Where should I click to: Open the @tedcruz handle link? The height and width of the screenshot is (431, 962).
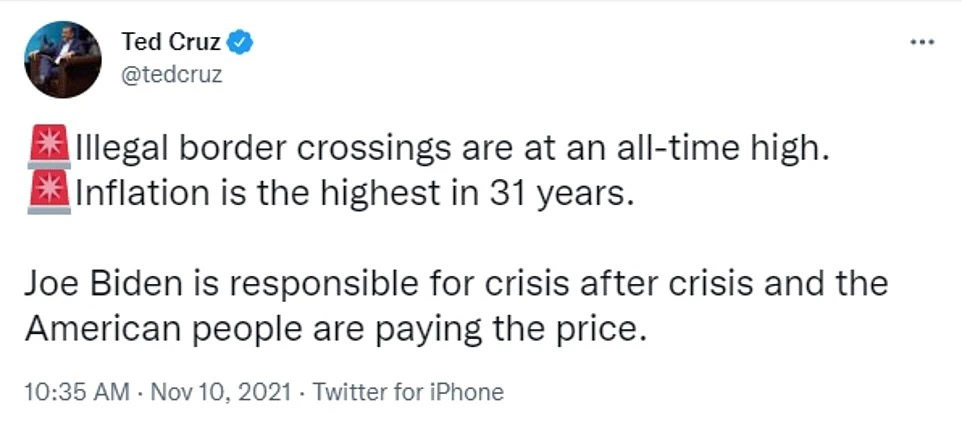tap(172, 75)
